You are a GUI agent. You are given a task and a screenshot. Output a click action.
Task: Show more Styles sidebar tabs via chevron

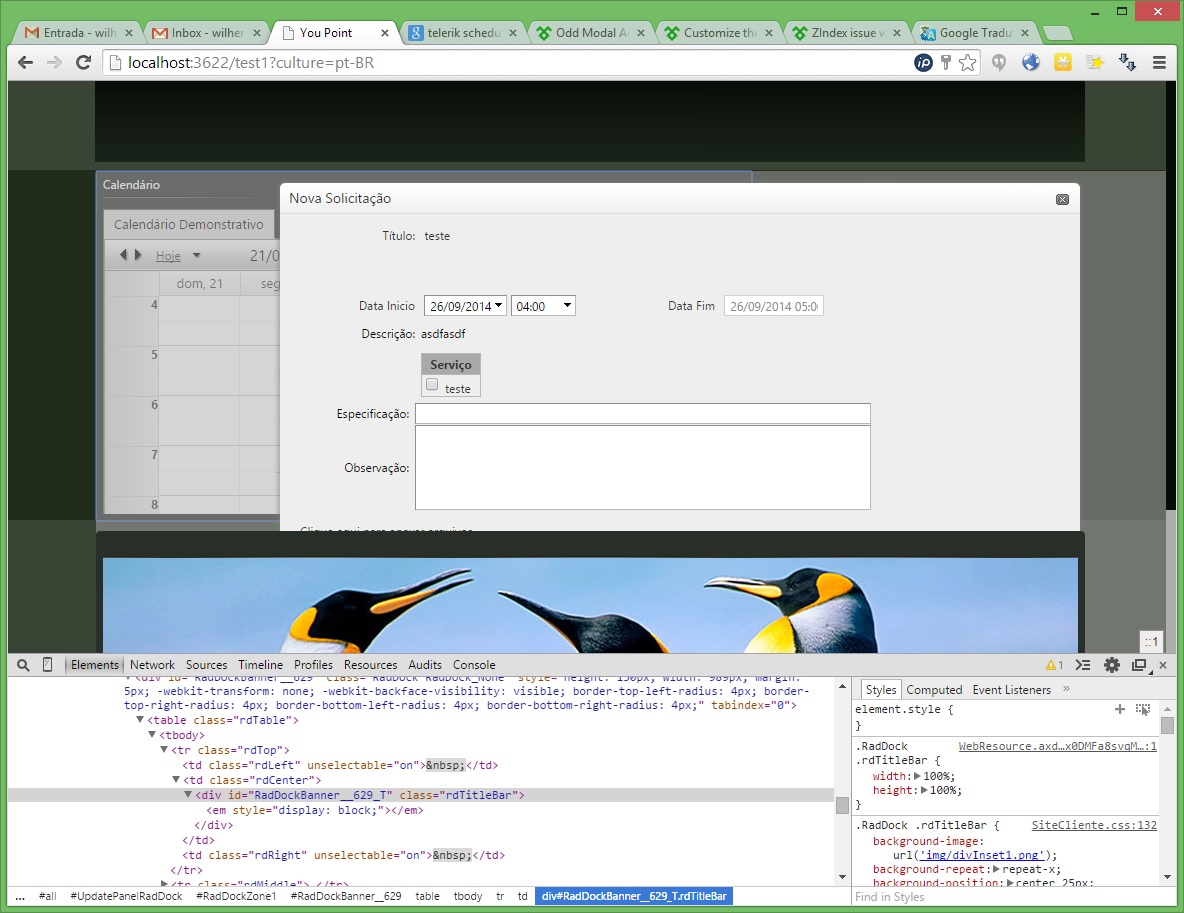click(1066, 689)
